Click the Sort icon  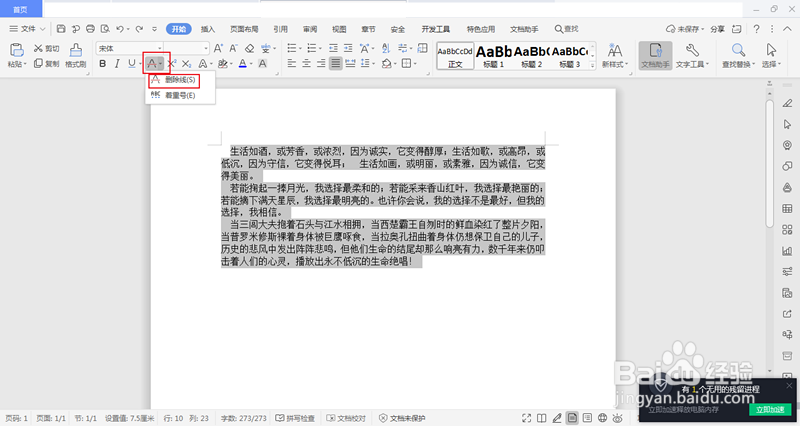(x=386, y=48)
